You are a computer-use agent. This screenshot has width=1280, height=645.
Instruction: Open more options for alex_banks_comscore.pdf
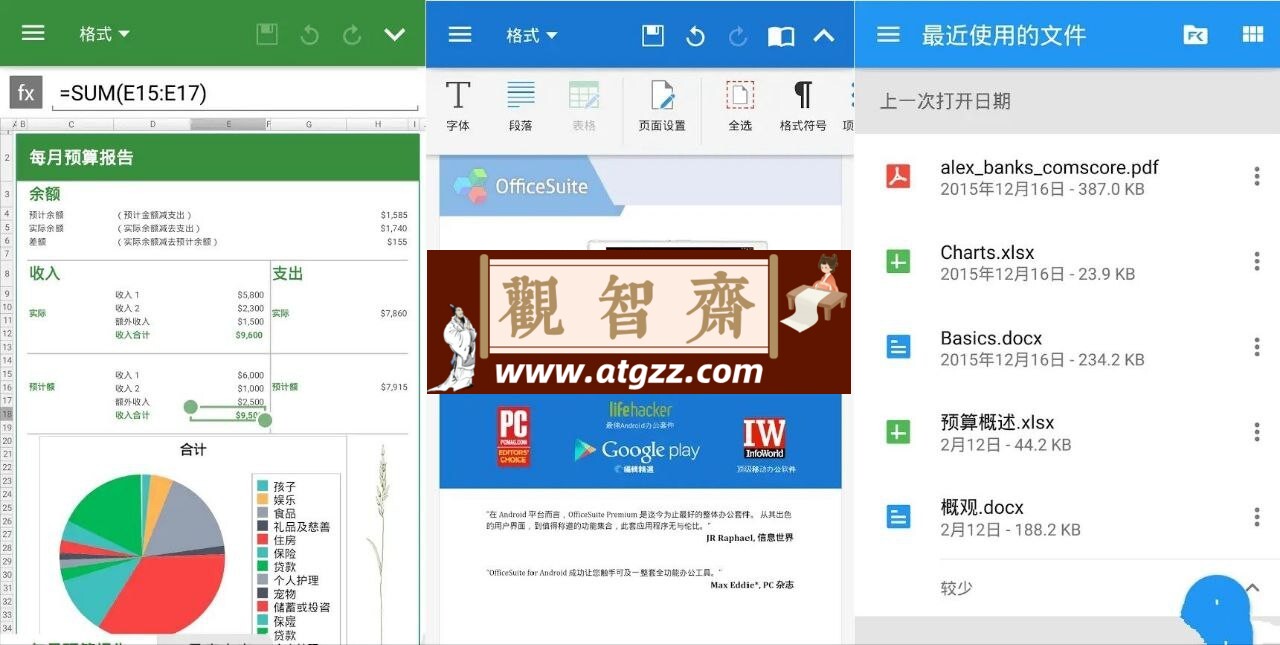pyautogui.click(x=1257, y=177)
